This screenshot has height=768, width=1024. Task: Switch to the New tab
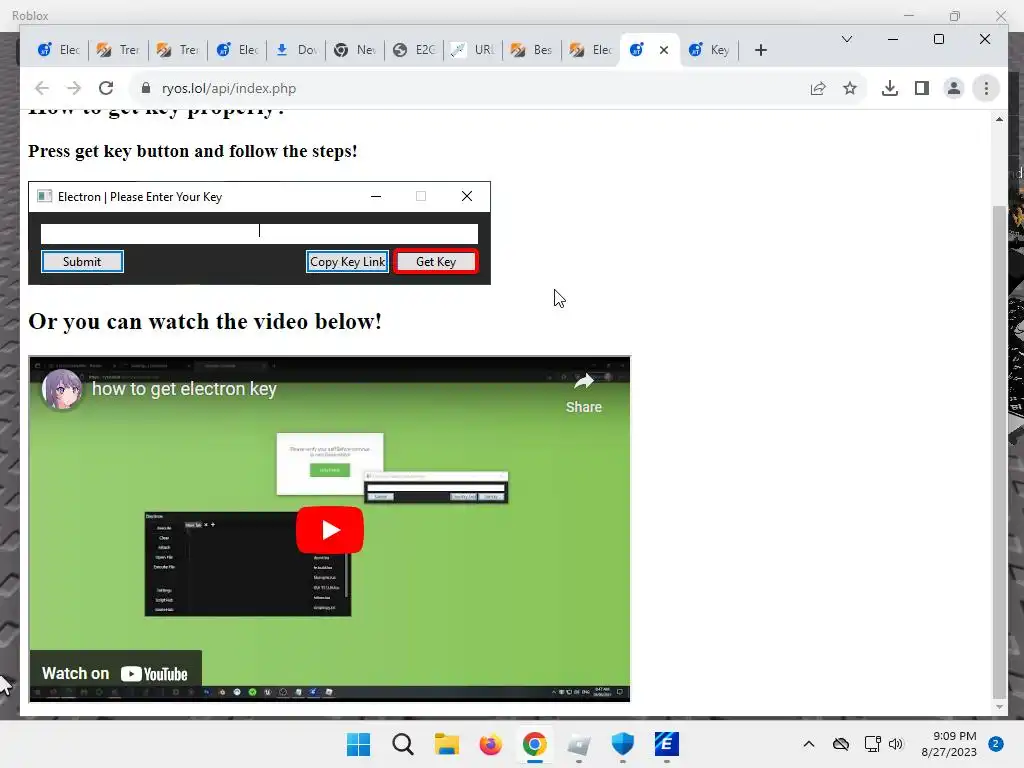[355, 50]
